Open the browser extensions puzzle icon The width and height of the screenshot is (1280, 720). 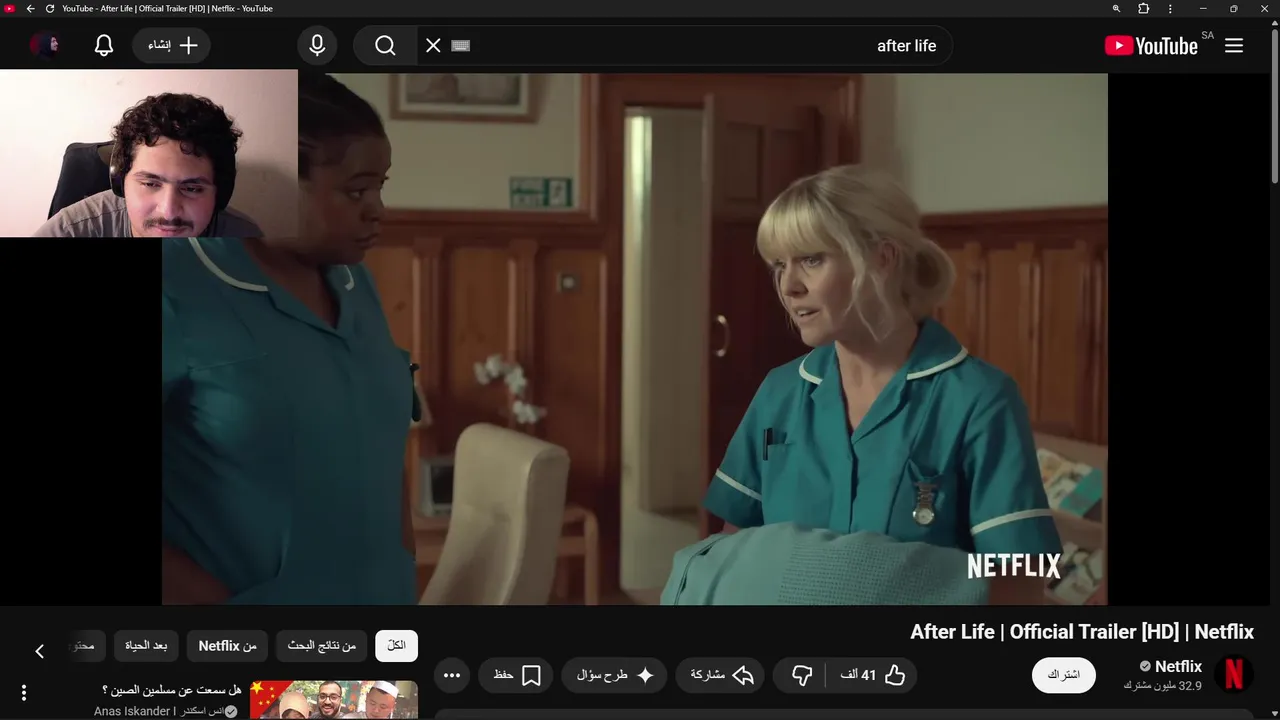pyautogui.click(x=1144, y=9)
